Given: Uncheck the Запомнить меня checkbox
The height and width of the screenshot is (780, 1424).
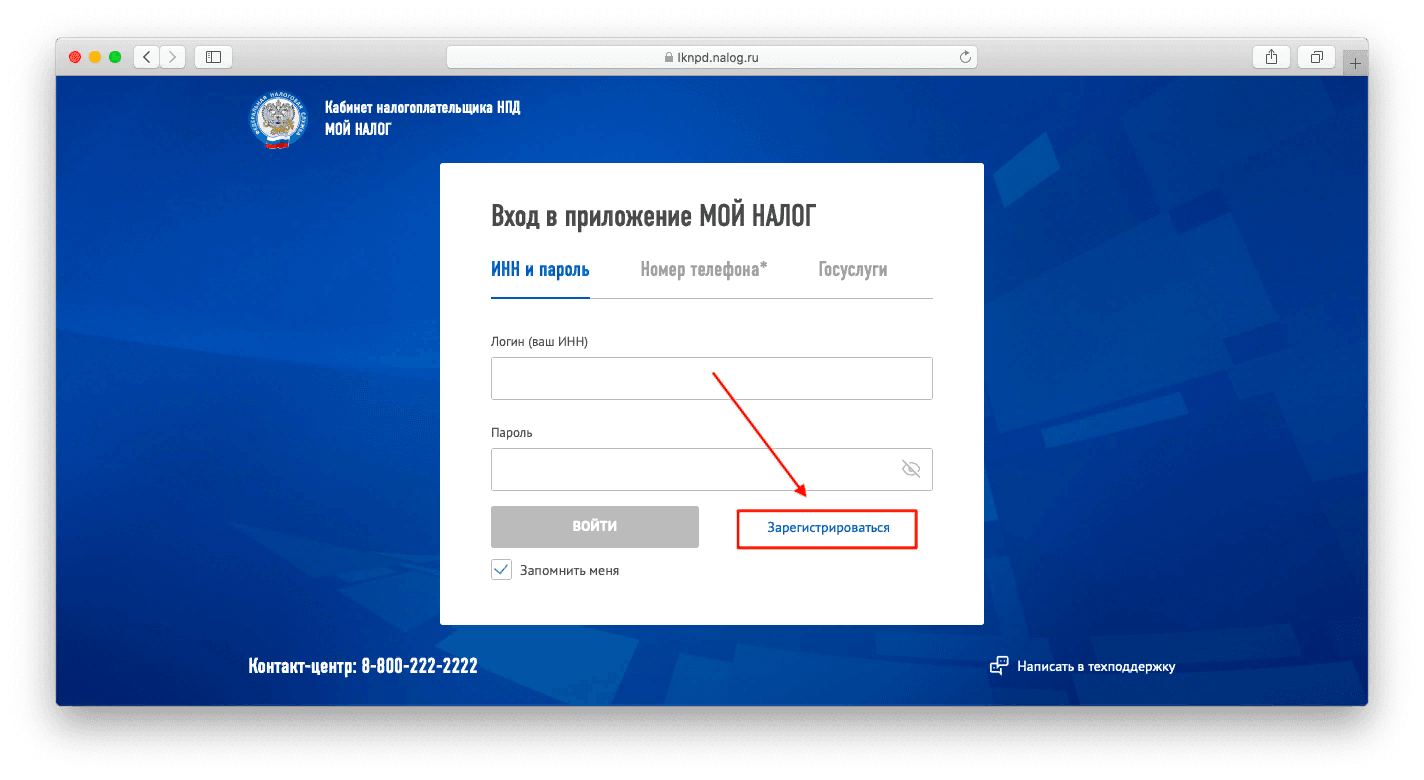Looking at the screenshot, I should click(501, 570).
